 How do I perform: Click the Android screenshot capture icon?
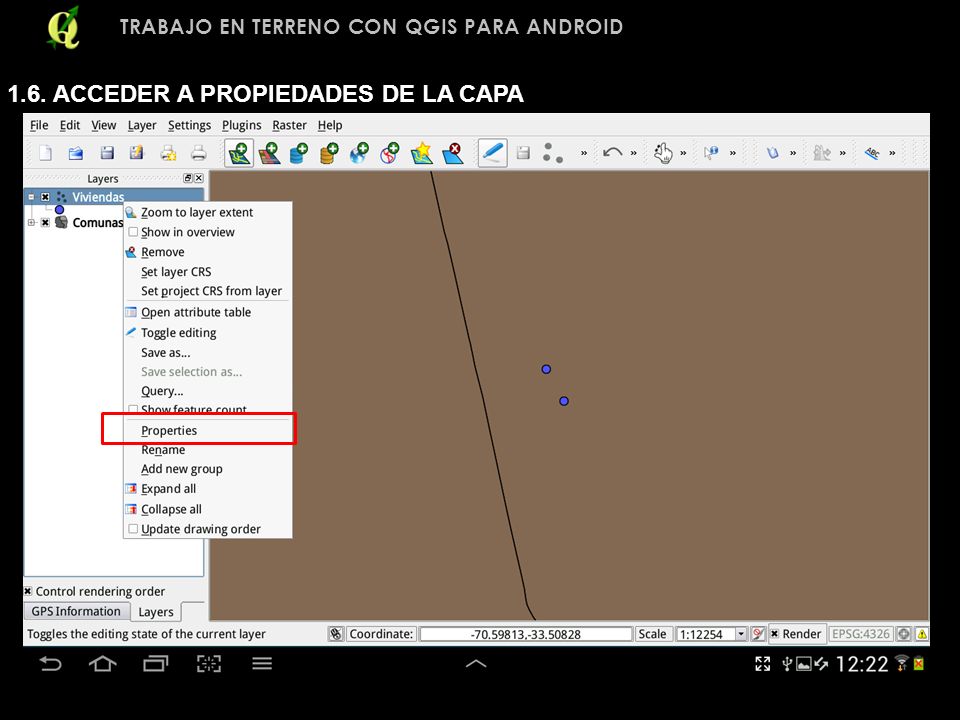coord(209,664)
